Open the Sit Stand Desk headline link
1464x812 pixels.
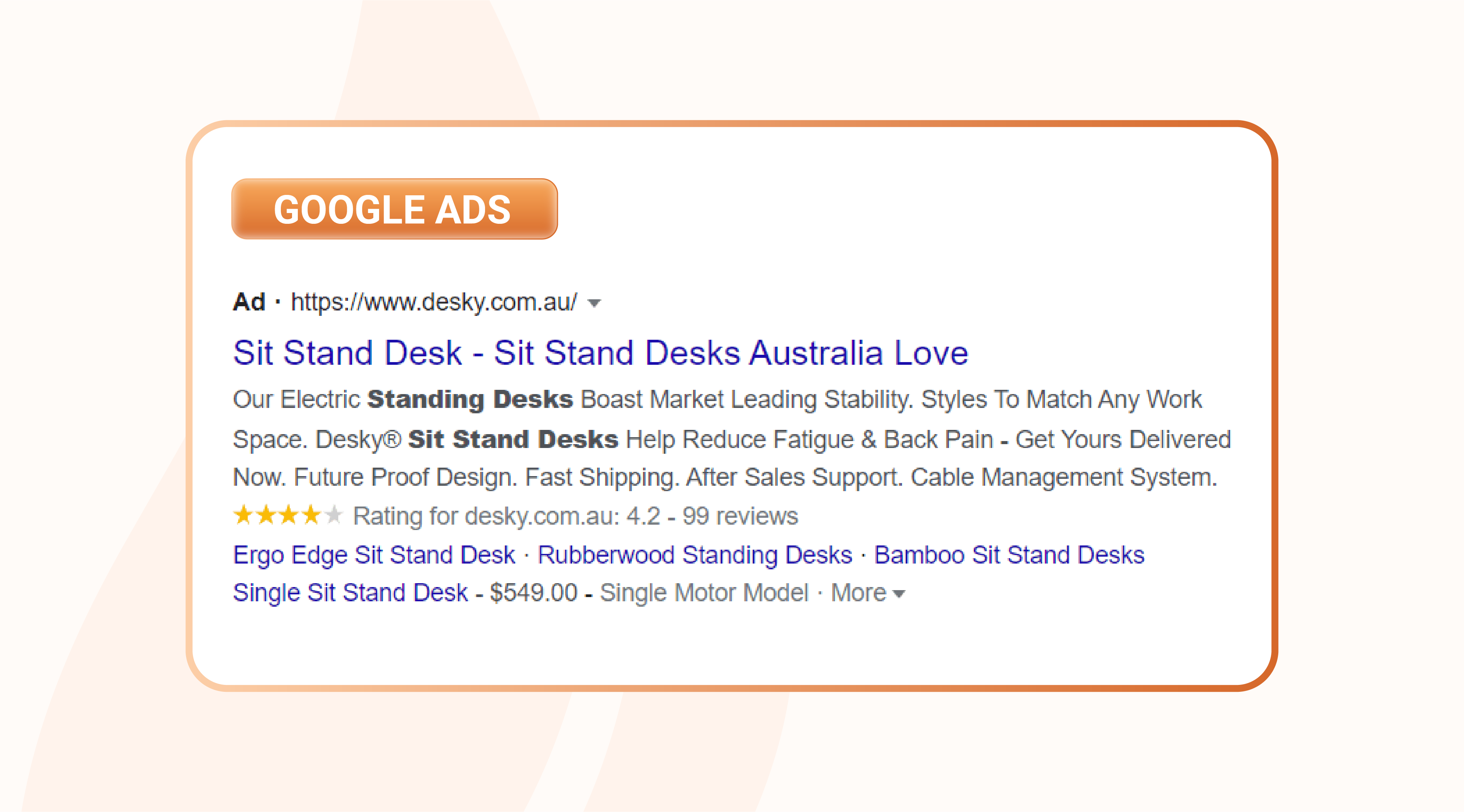click(x=601, y=353)
